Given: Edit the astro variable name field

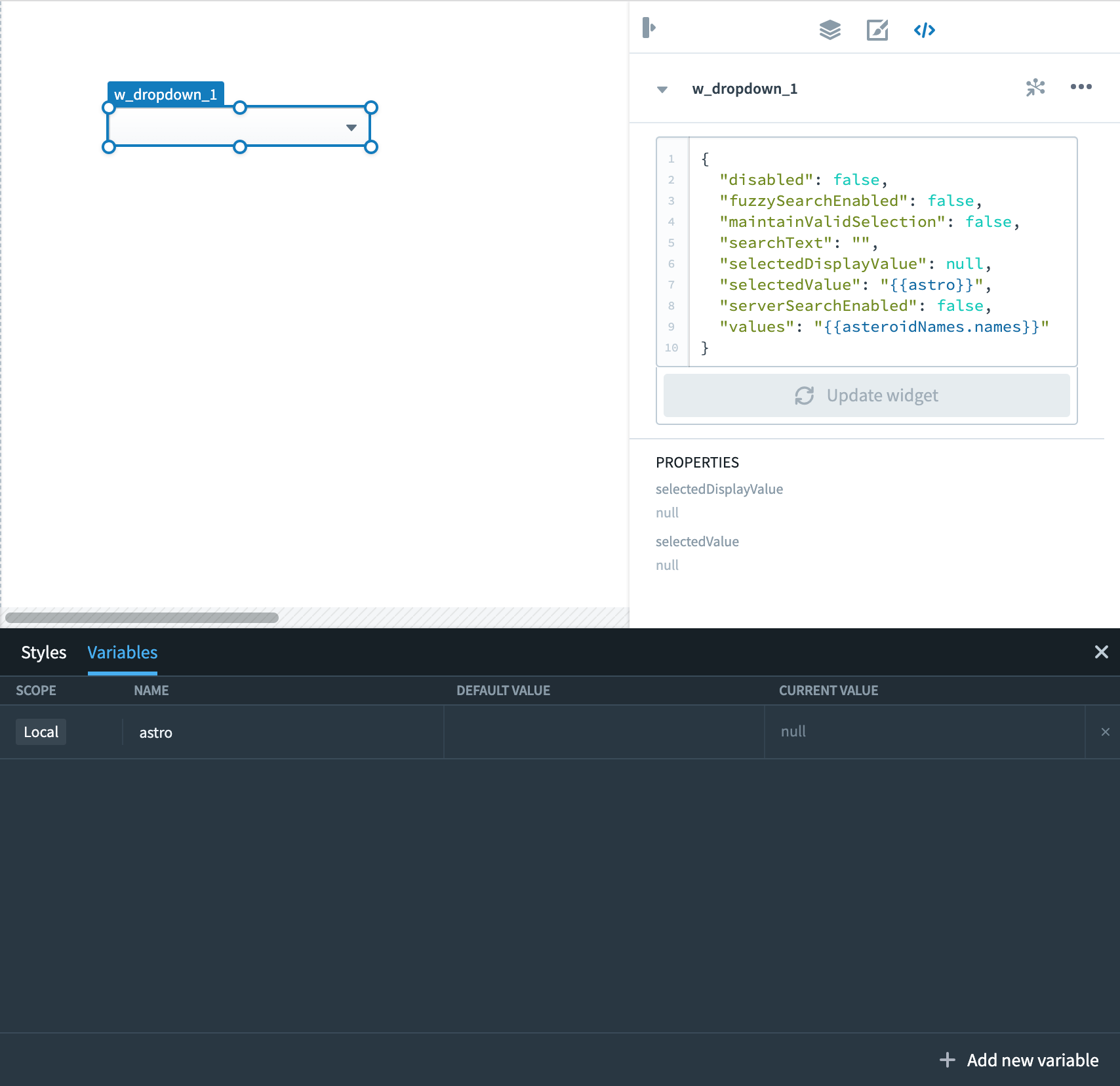Looking at the screenshot, I should (283, 733).
